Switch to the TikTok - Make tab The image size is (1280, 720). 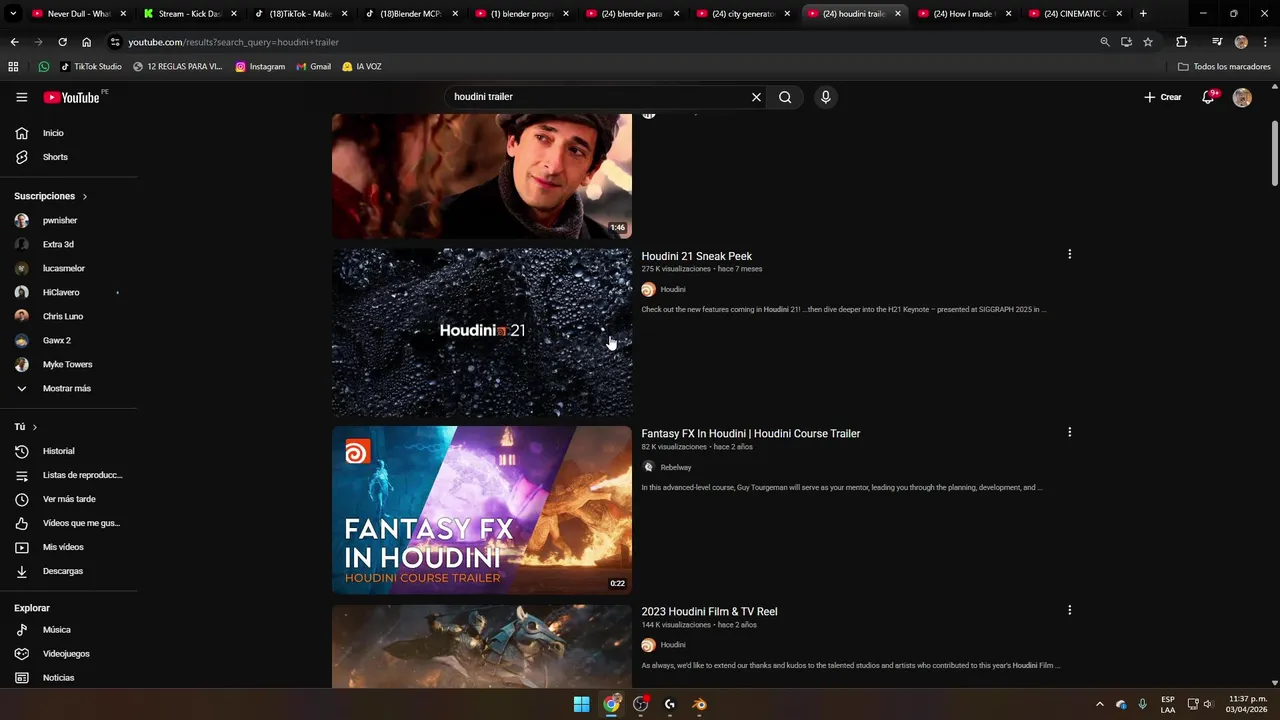click(x=300, y=14)
